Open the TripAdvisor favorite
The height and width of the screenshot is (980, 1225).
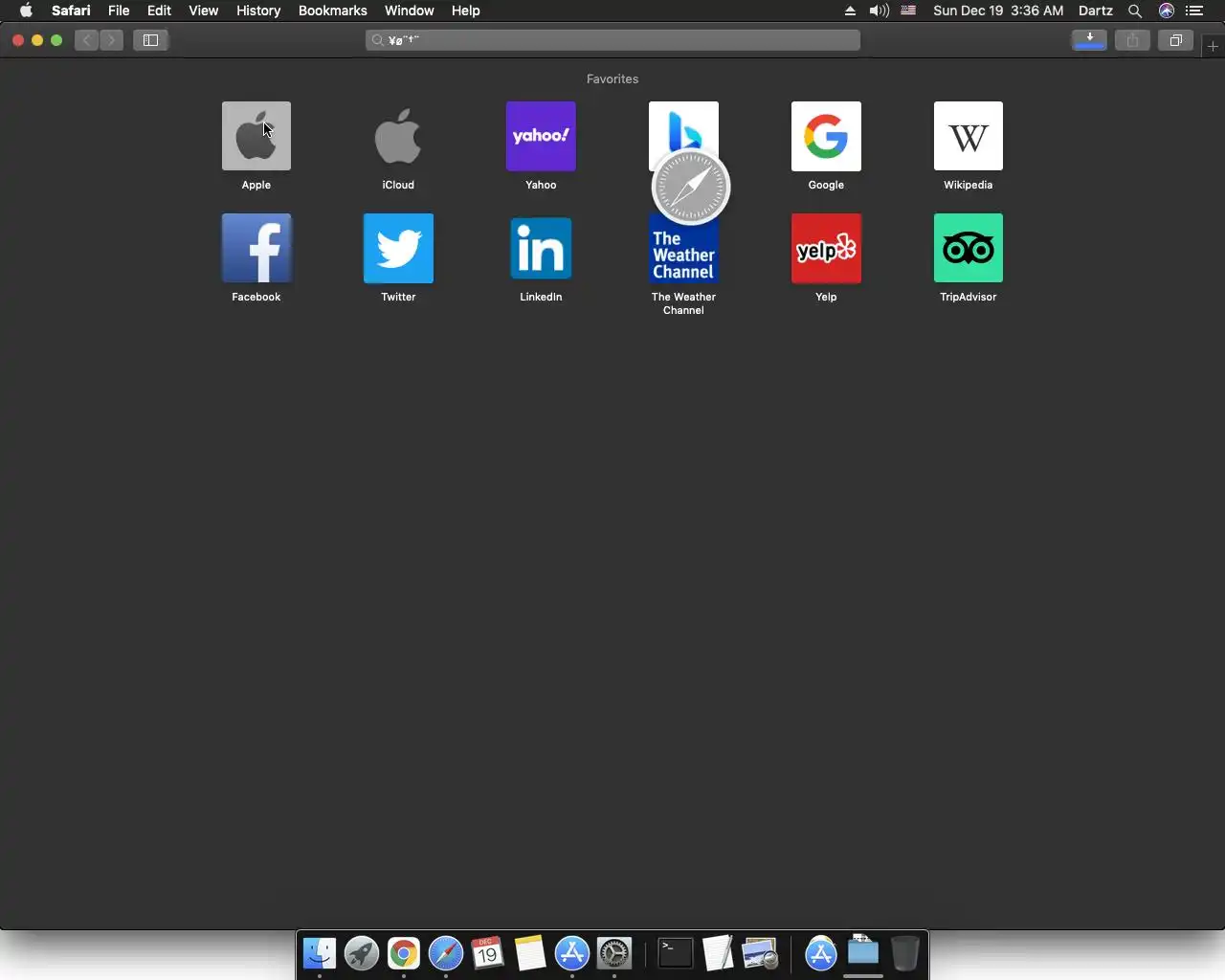coord(969,248)
